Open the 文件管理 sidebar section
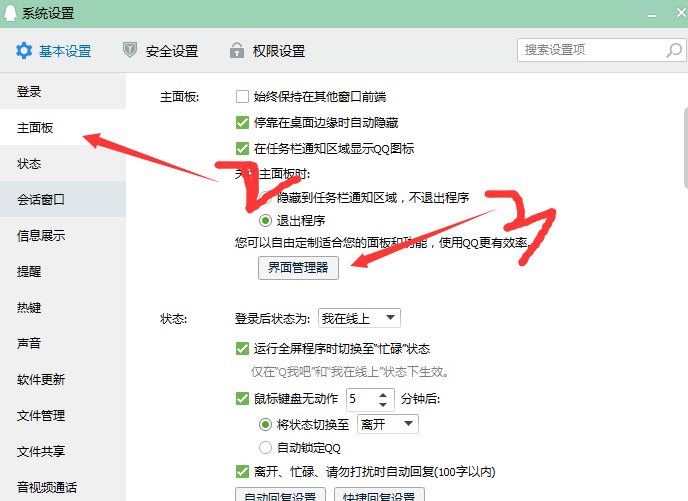 pyautogui.click(x=63, y=415)
